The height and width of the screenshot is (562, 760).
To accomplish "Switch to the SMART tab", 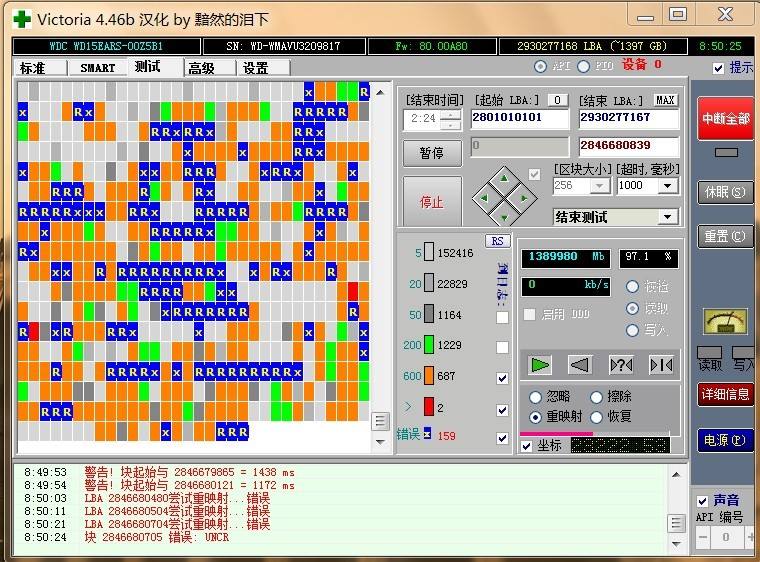I will 98,68.
